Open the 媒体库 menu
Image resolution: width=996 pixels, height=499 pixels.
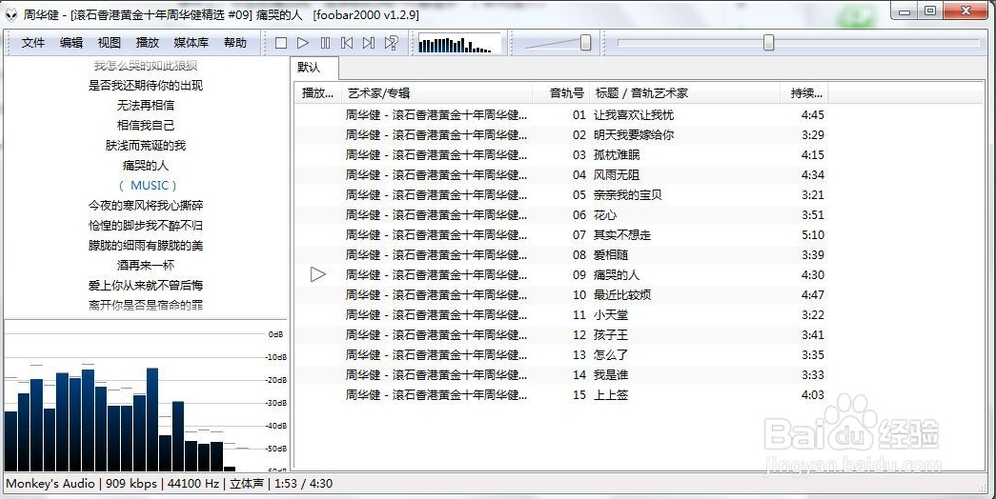191,43
